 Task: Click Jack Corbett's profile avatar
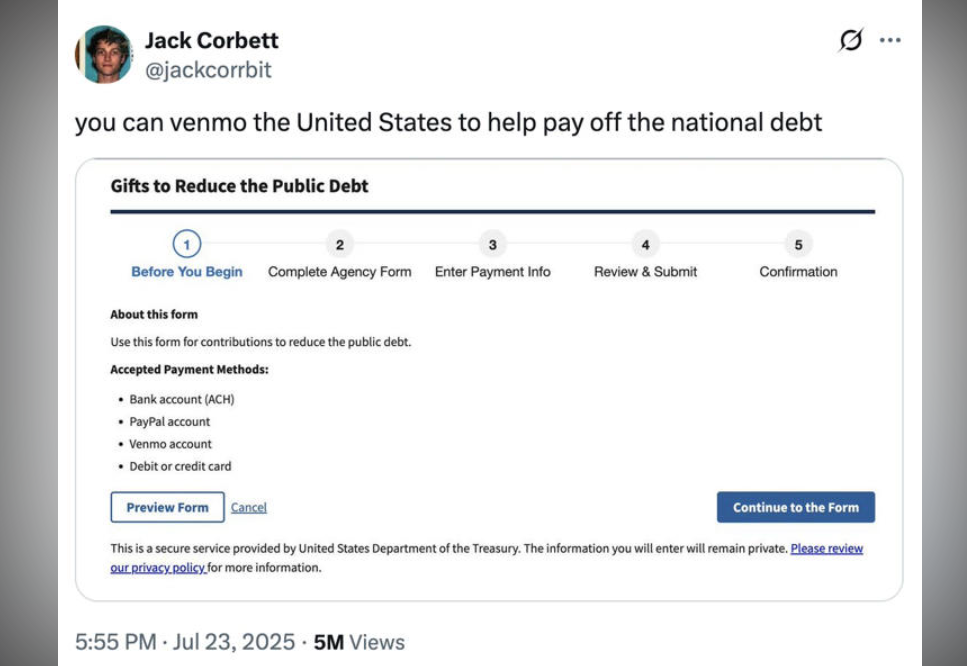click(x=104, y=54)
